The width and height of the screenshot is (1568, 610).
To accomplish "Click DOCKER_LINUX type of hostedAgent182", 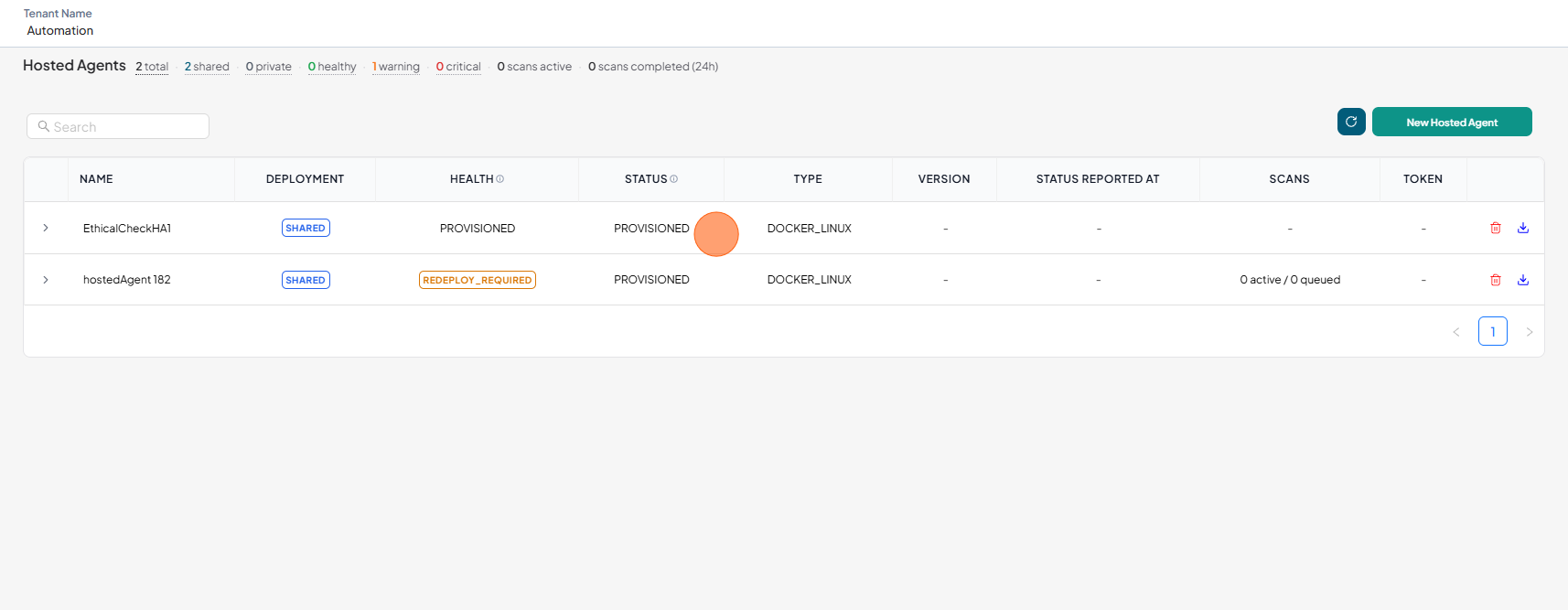I will pos(810,280).
